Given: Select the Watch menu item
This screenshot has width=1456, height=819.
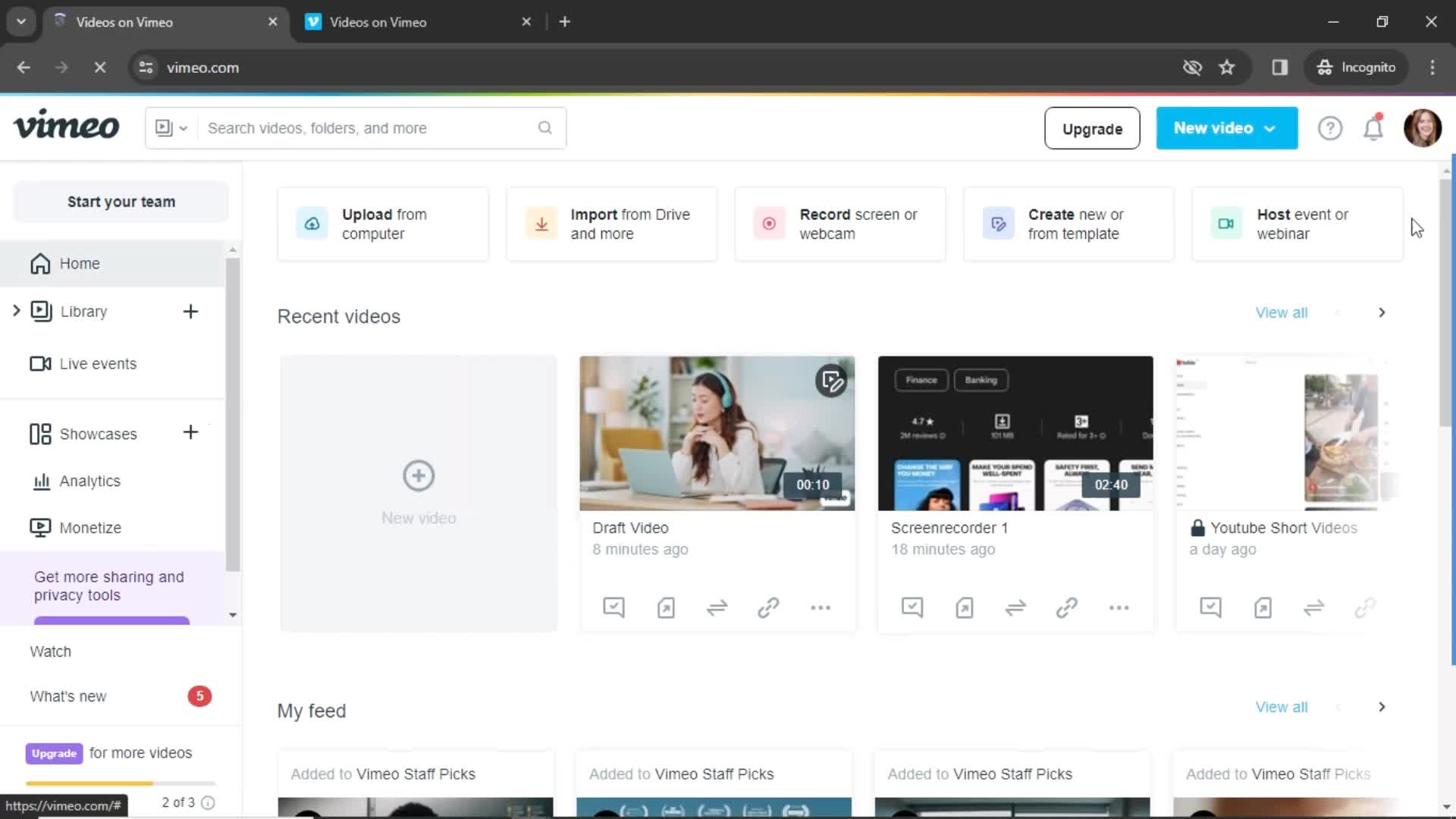Looking at the screenshot, I should 50,651.
